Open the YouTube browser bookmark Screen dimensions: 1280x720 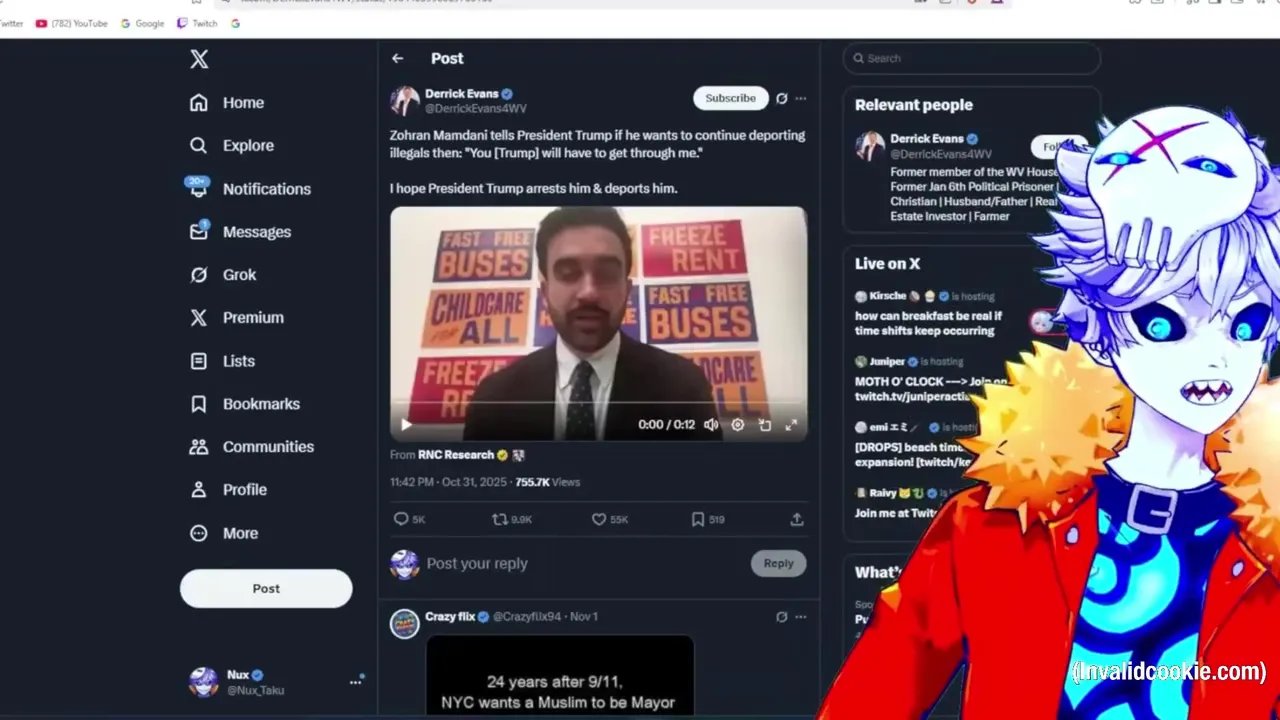pos(71,24)
